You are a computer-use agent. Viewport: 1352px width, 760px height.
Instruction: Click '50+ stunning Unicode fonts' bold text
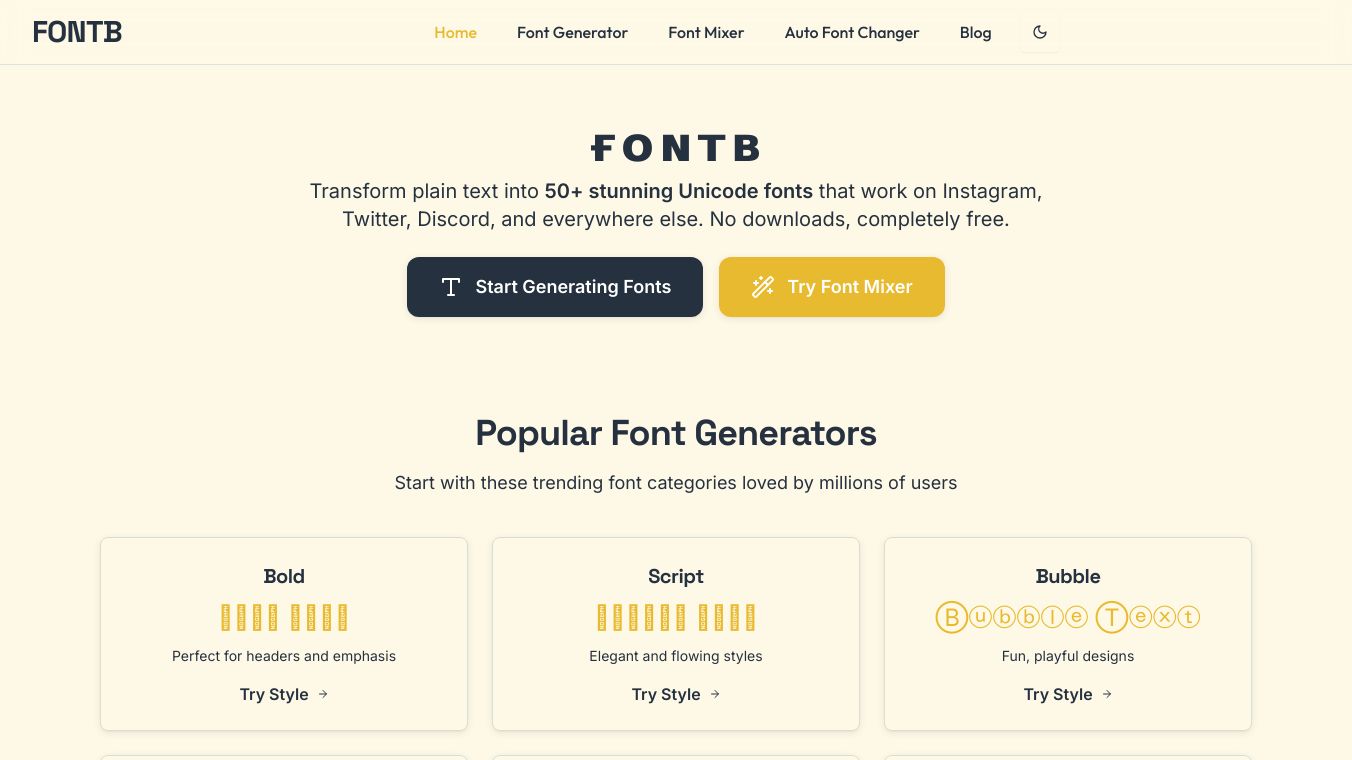(678, 191)
